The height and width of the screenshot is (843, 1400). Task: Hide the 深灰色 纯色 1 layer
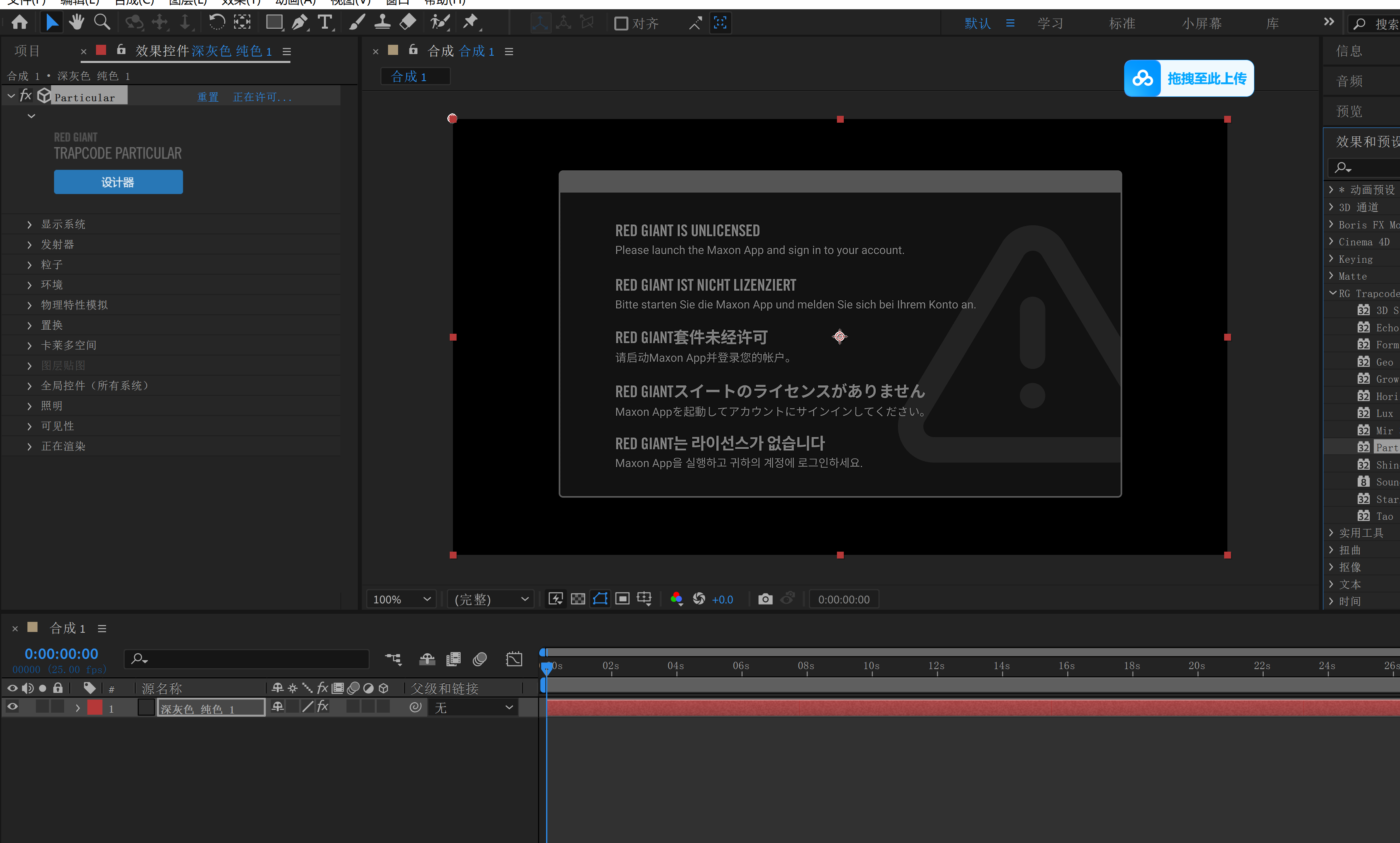12,706
